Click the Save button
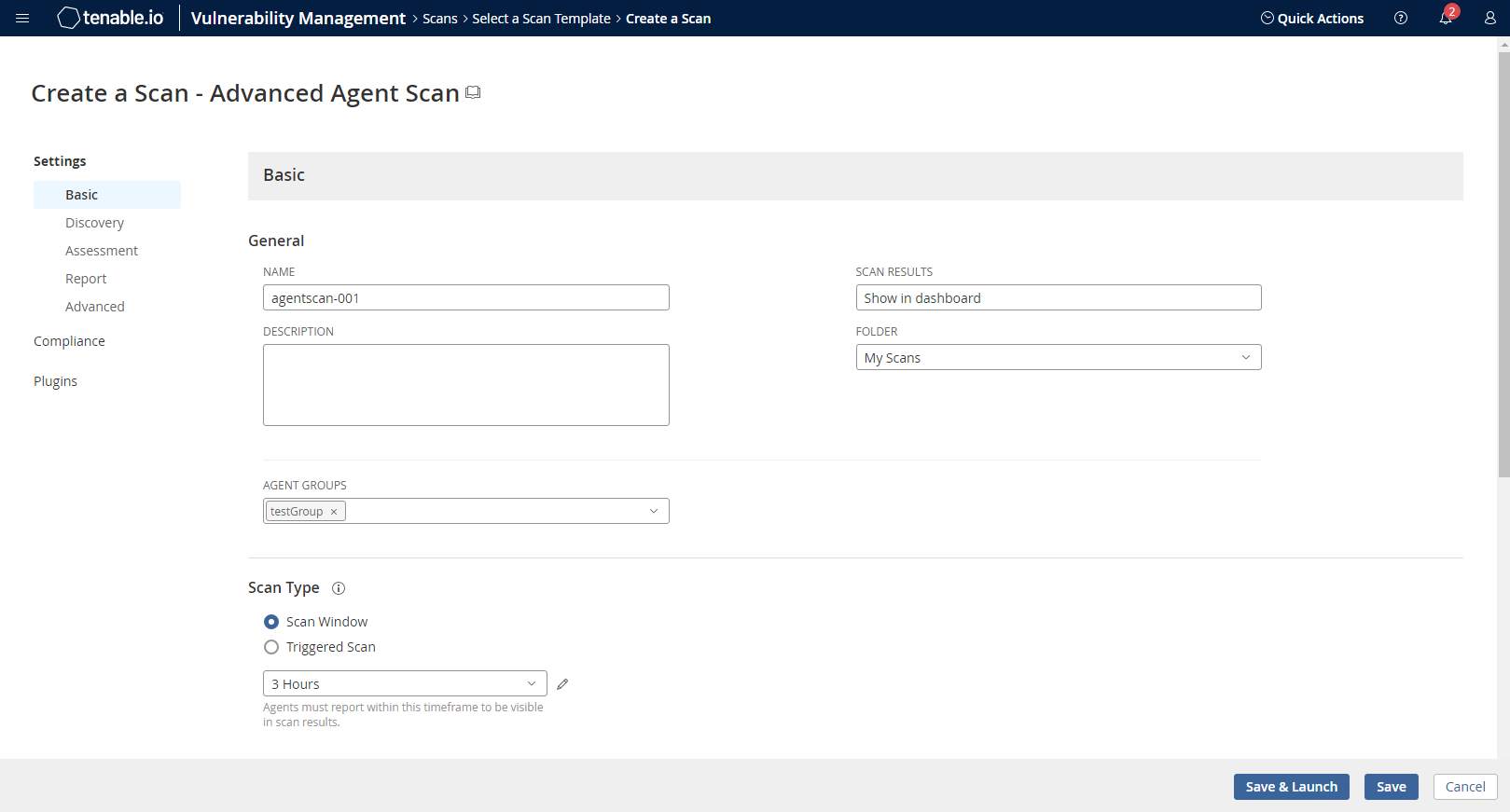 pos(1391,787)
